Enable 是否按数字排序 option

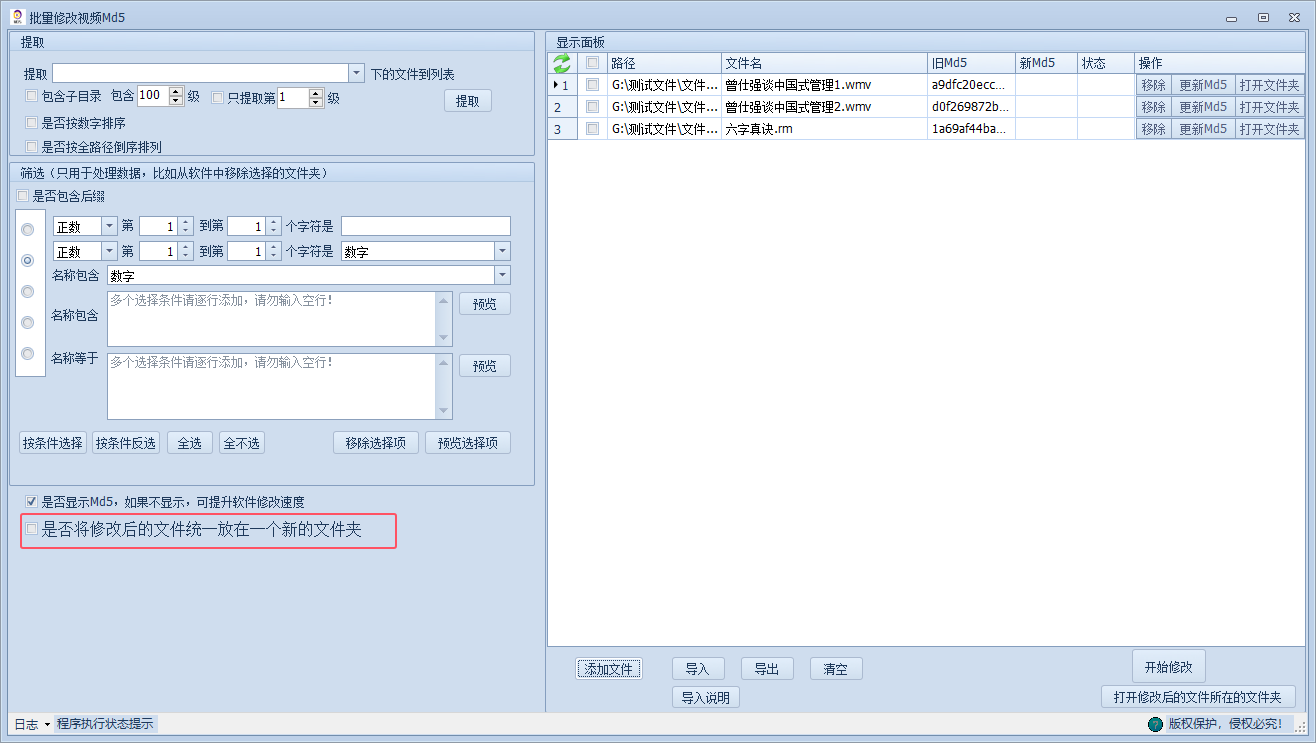pos(31,123)
